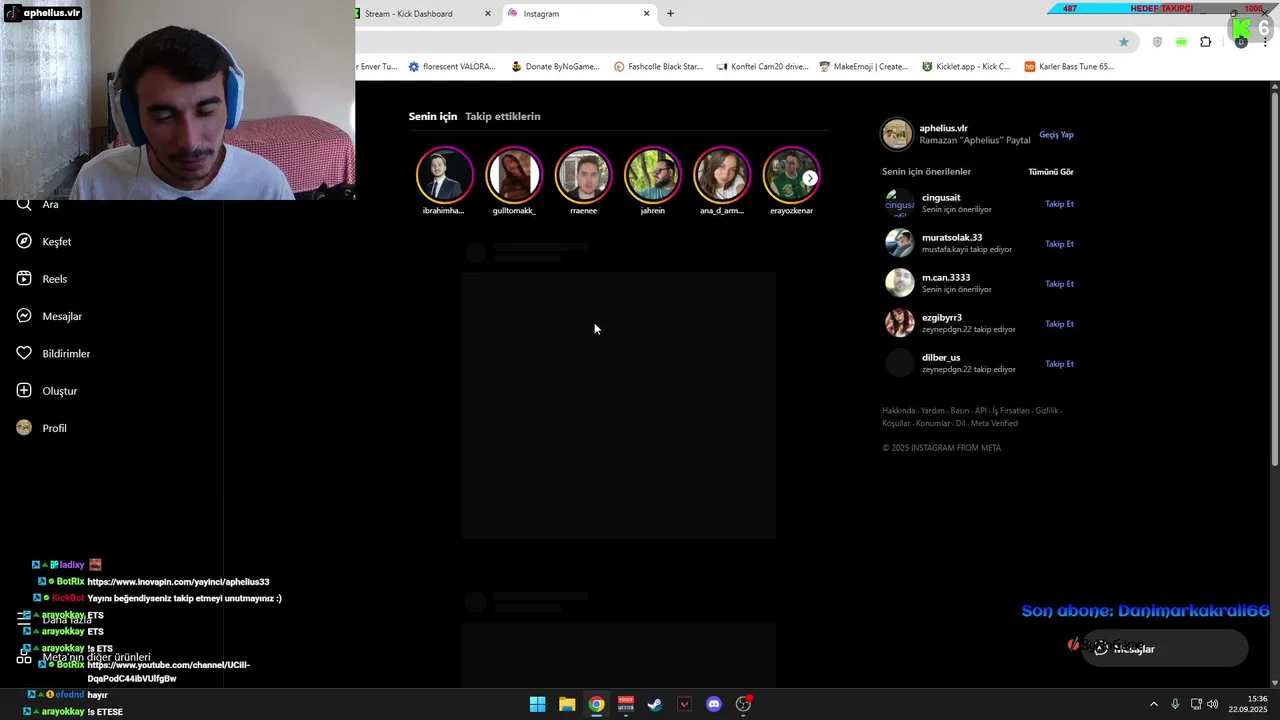Open Valorant icon on taskbar
This screenshot has width=1280, height=720.
tap(684, 704)
